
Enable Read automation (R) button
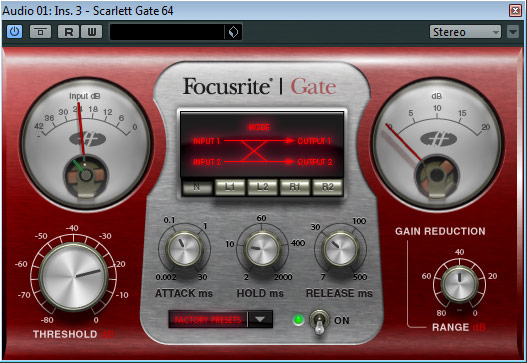68,32
